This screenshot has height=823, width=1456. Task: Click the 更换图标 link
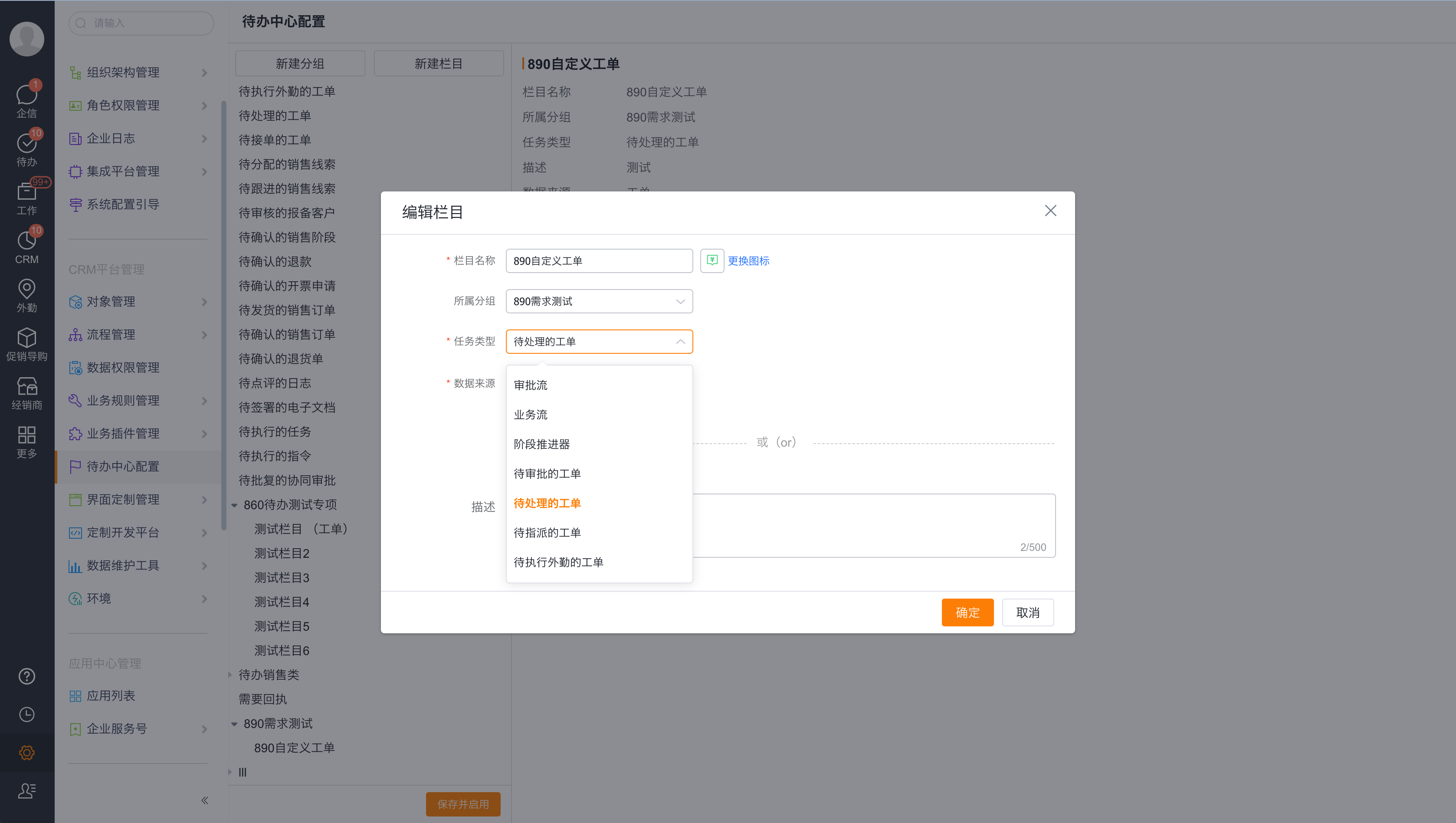748,261
